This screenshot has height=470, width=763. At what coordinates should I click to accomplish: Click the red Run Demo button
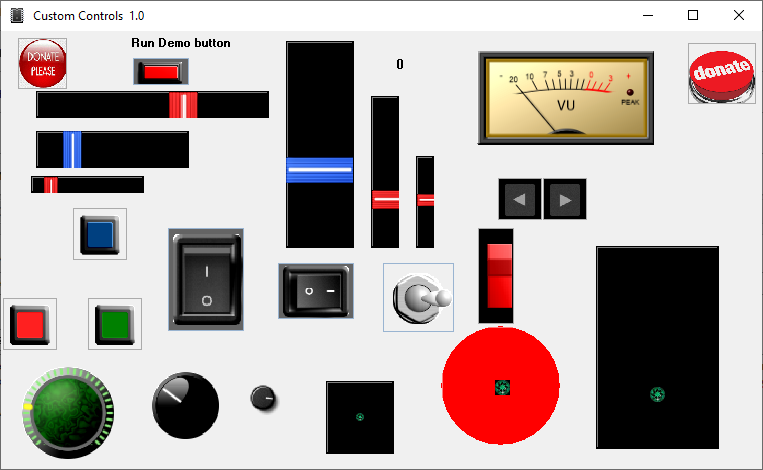160,72
